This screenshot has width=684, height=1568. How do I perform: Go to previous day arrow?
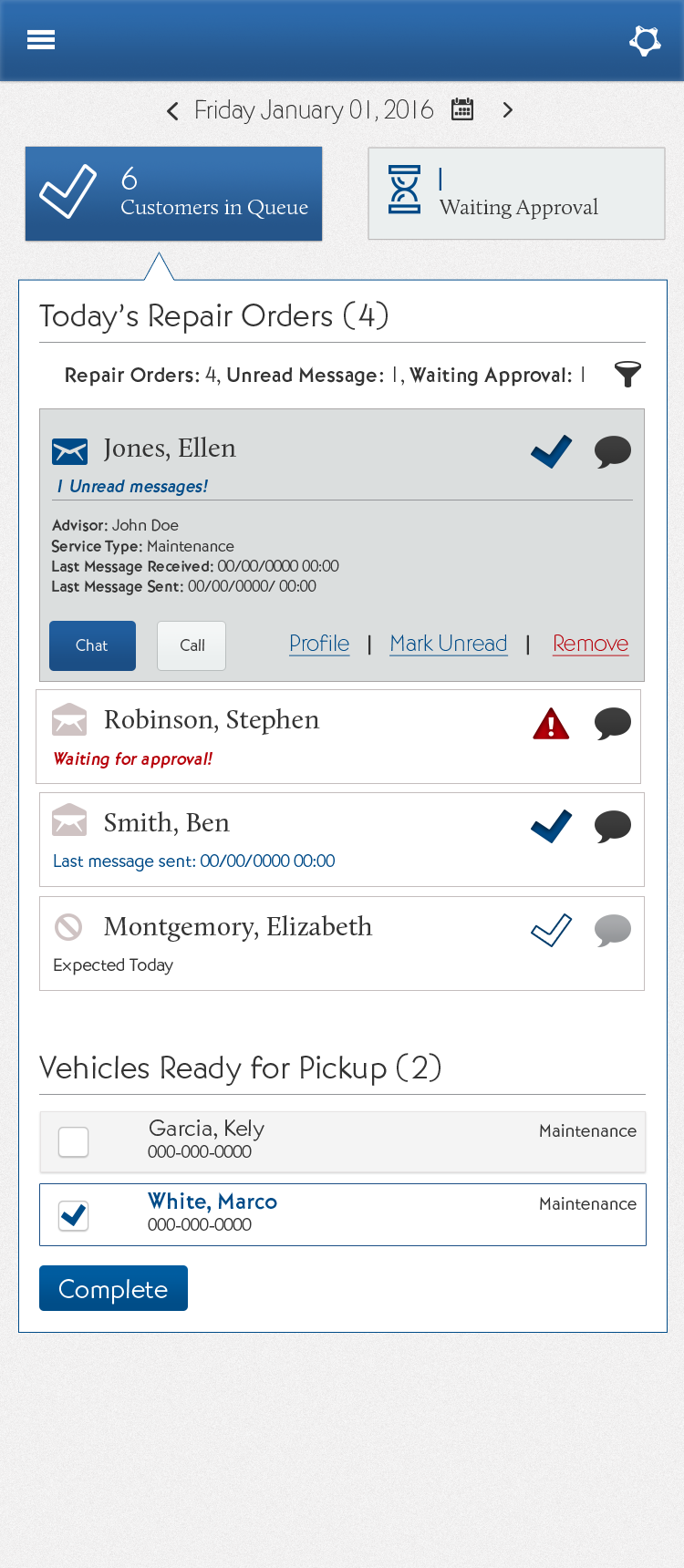click(x=172, y=111)
